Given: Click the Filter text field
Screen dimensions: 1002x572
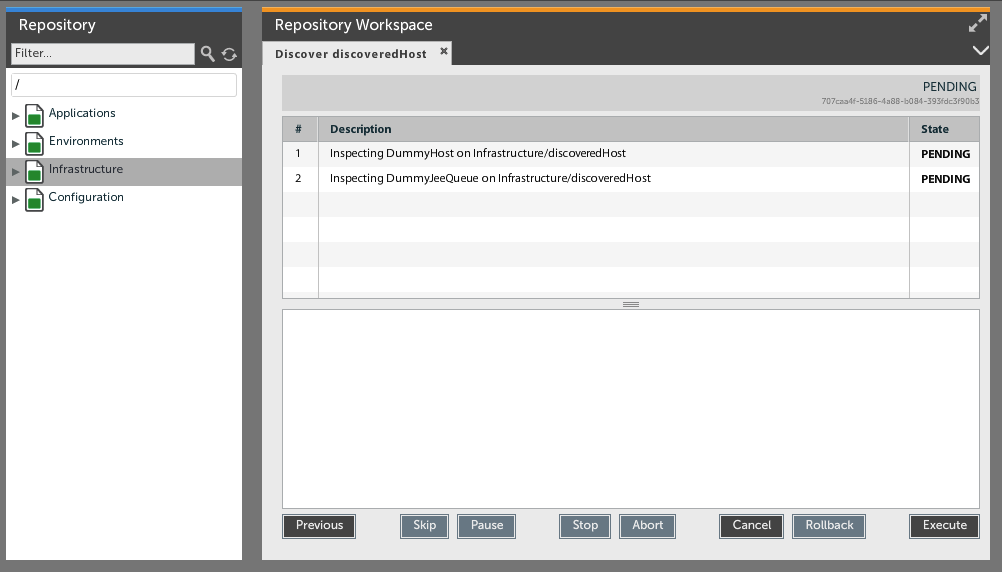Looking at the screenshot, I should click(102, 54).
